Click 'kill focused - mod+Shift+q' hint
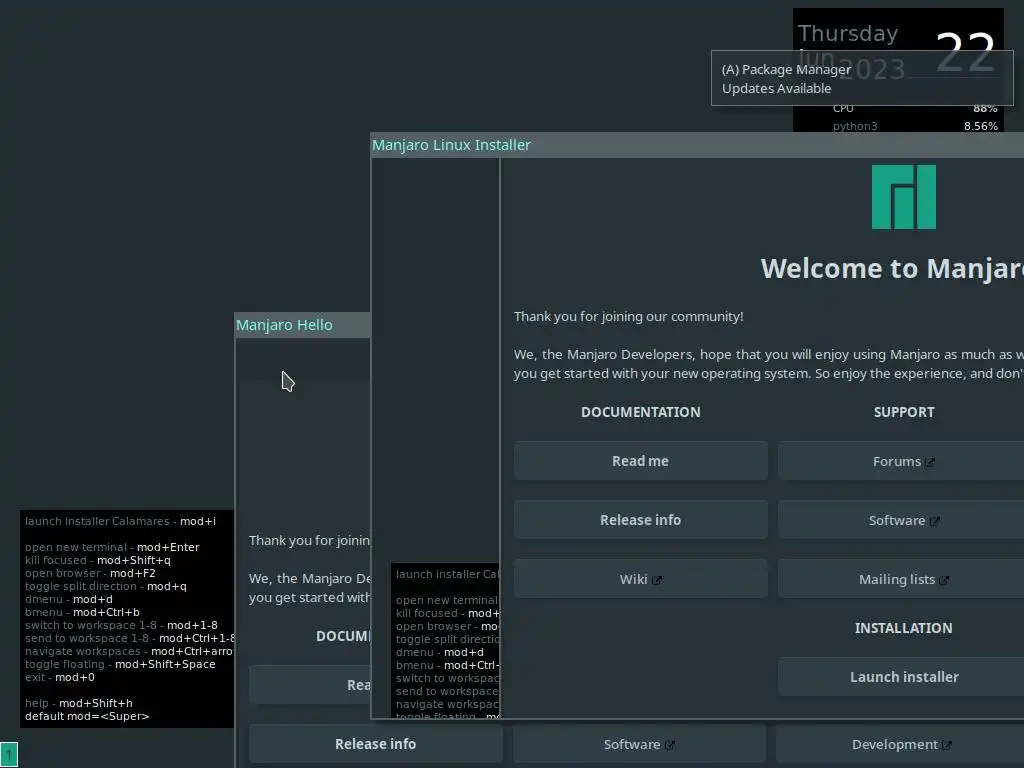Image resolution: width=1024 pixels, height=768 pixels. pyautogui.click(x=97, y=560)
